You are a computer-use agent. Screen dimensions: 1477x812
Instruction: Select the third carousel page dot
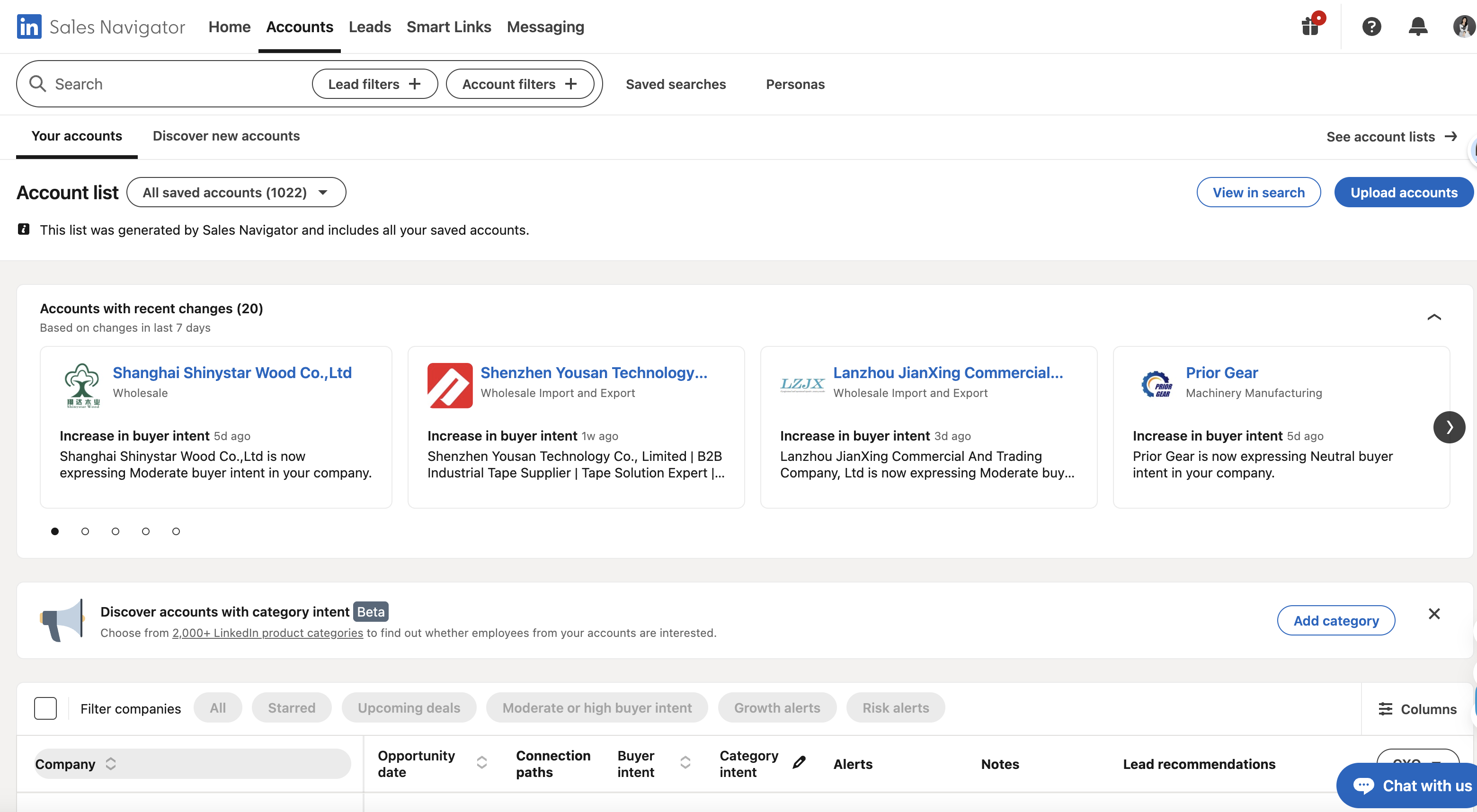(x=115, y=531)
